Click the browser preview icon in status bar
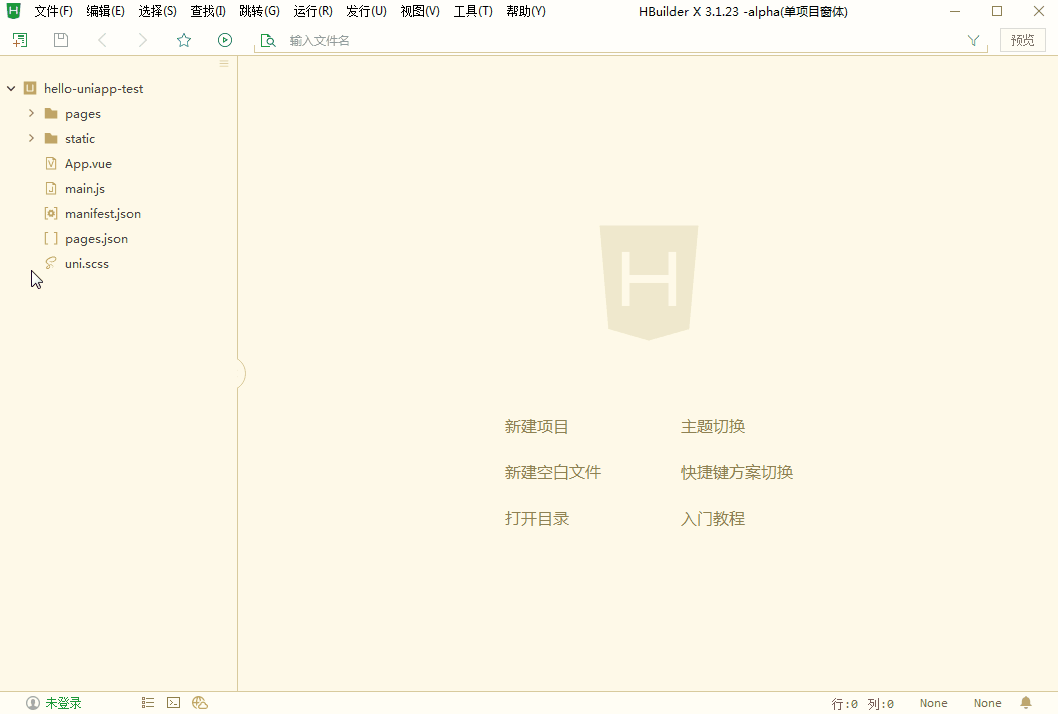Viewport: 1058px width, 714px height. (200, 703)
